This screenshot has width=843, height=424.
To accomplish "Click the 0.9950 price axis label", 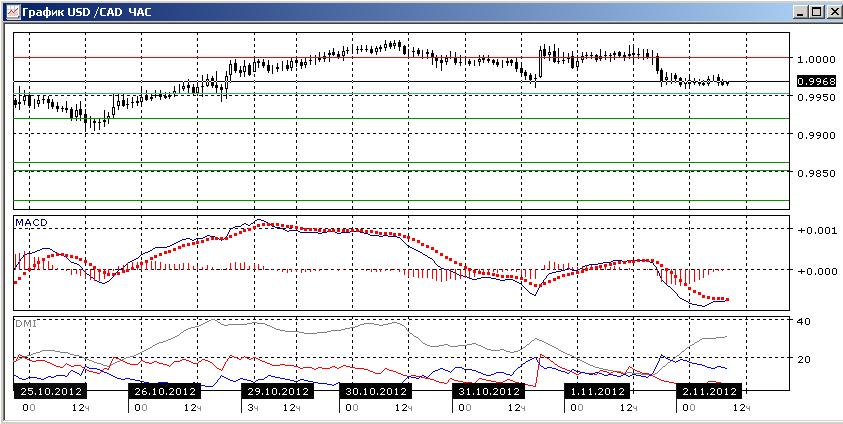I will tap(816, 97).
